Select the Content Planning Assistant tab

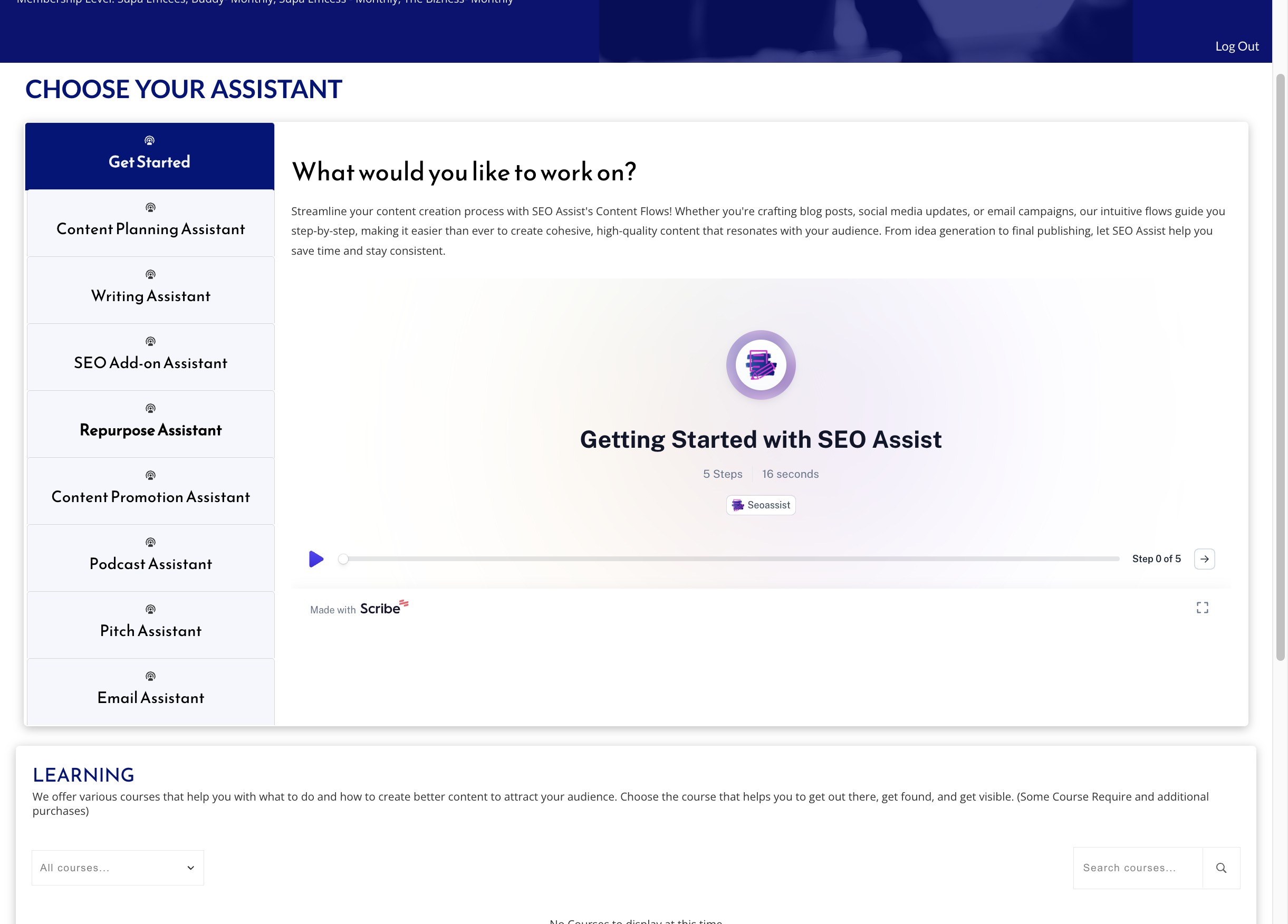(150, 223)
